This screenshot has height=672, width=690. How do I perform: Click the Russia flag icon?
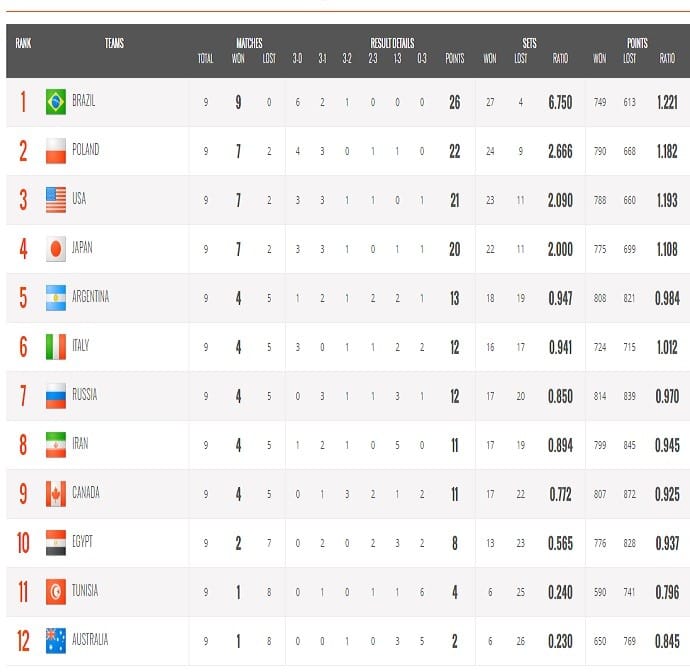click(56, 396)
